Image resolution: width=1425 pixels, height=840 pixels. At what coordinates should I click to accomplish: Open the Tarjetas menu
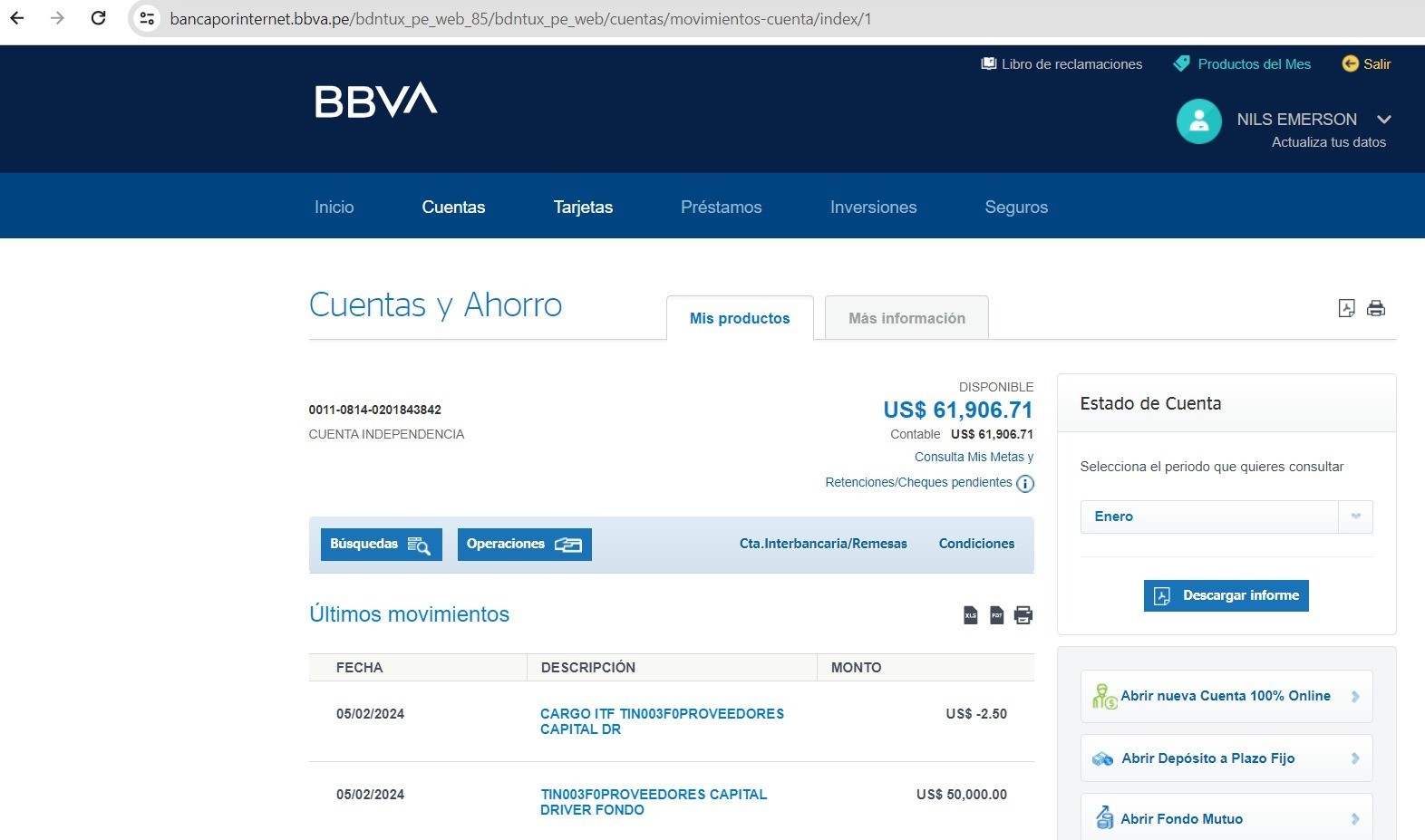(583, 208)
